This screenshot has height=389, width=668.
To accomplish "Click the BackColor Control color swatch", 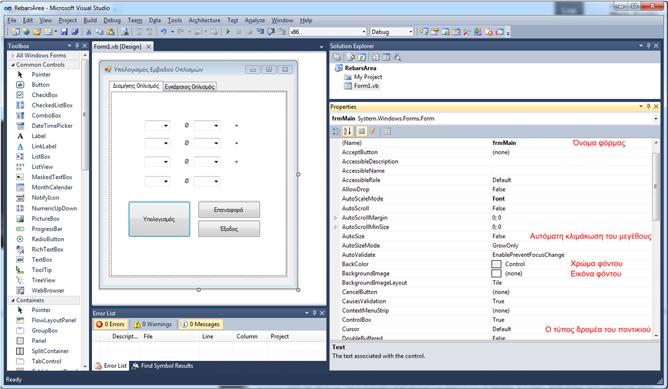I will point(496,264).
